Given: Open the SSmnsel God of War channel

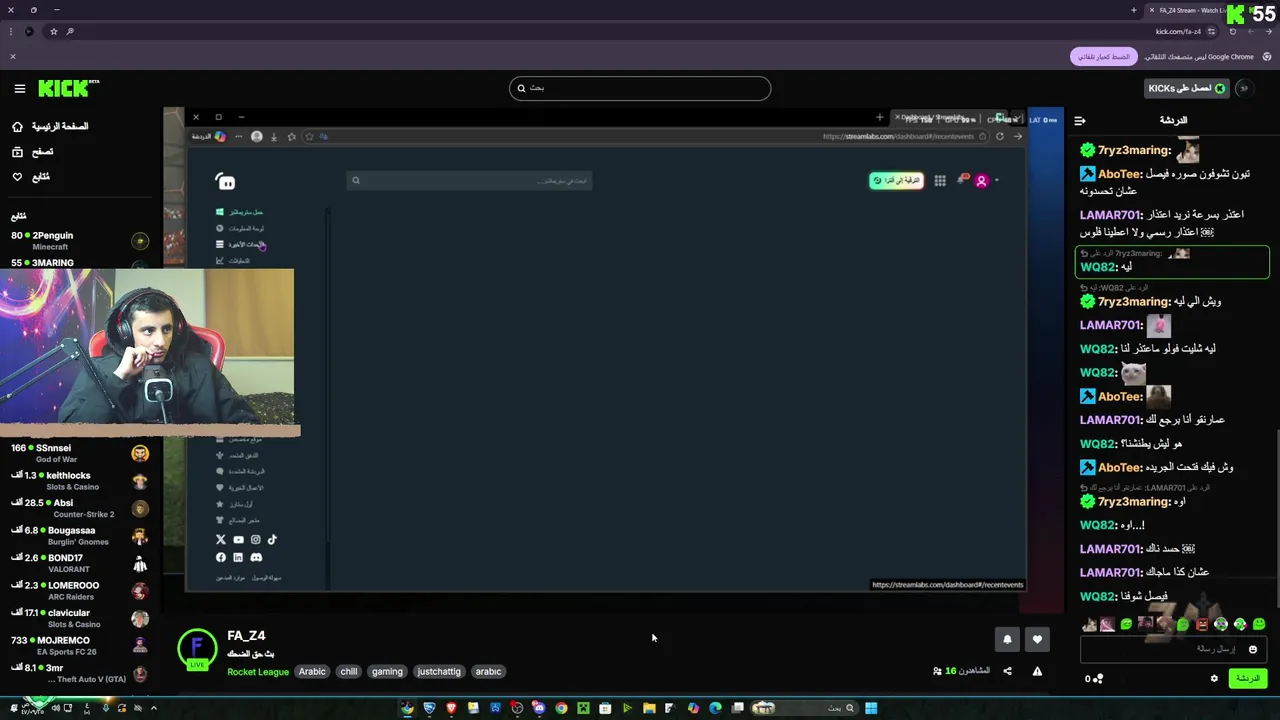Looking at the screenshot, I should (x=78, y=454).
